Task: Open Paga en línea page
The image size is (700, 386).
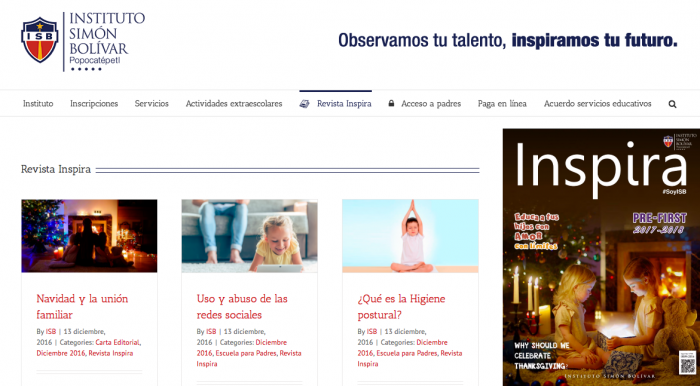Action: click(502, 104)
